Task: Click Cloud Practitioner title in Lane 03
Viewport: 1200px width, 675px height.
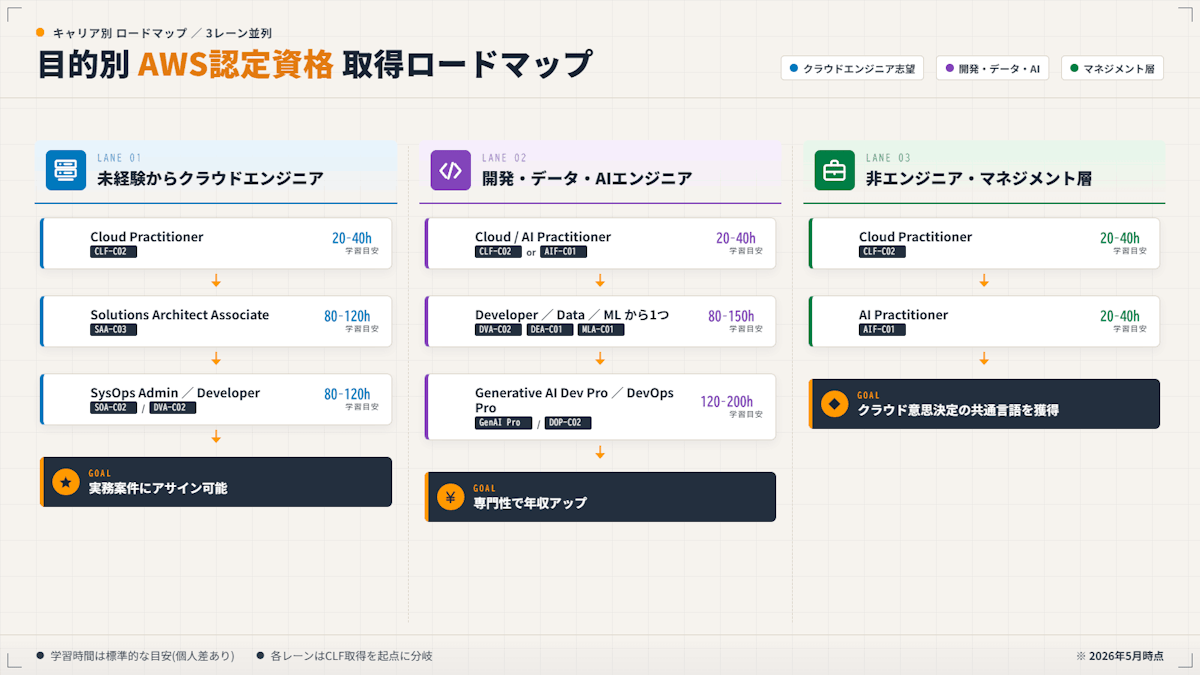Action: pyautogui.click(x=915, y=237)
